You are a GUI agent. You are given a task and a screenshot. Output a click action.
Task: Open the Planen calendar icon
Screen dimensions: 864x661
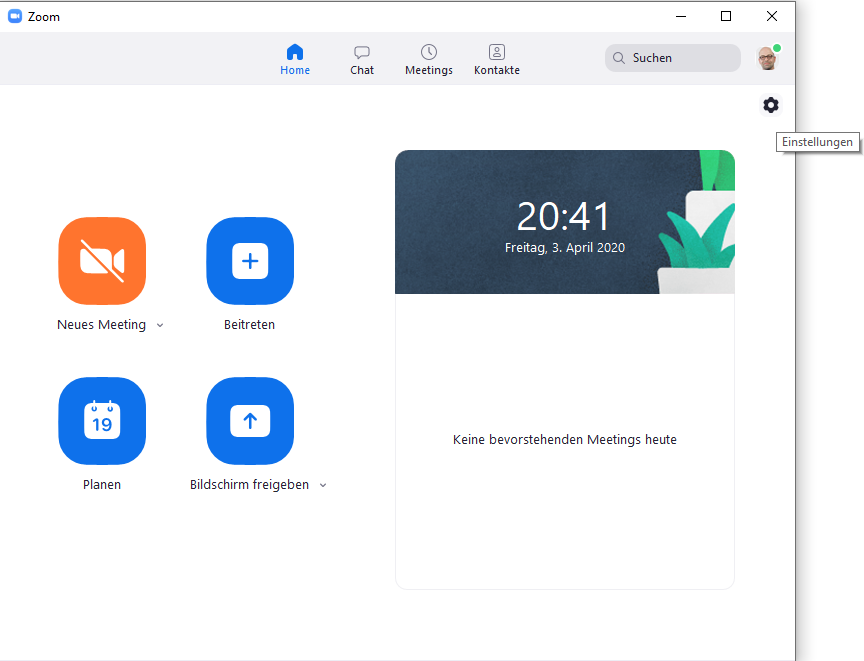[x=102, y=421]
